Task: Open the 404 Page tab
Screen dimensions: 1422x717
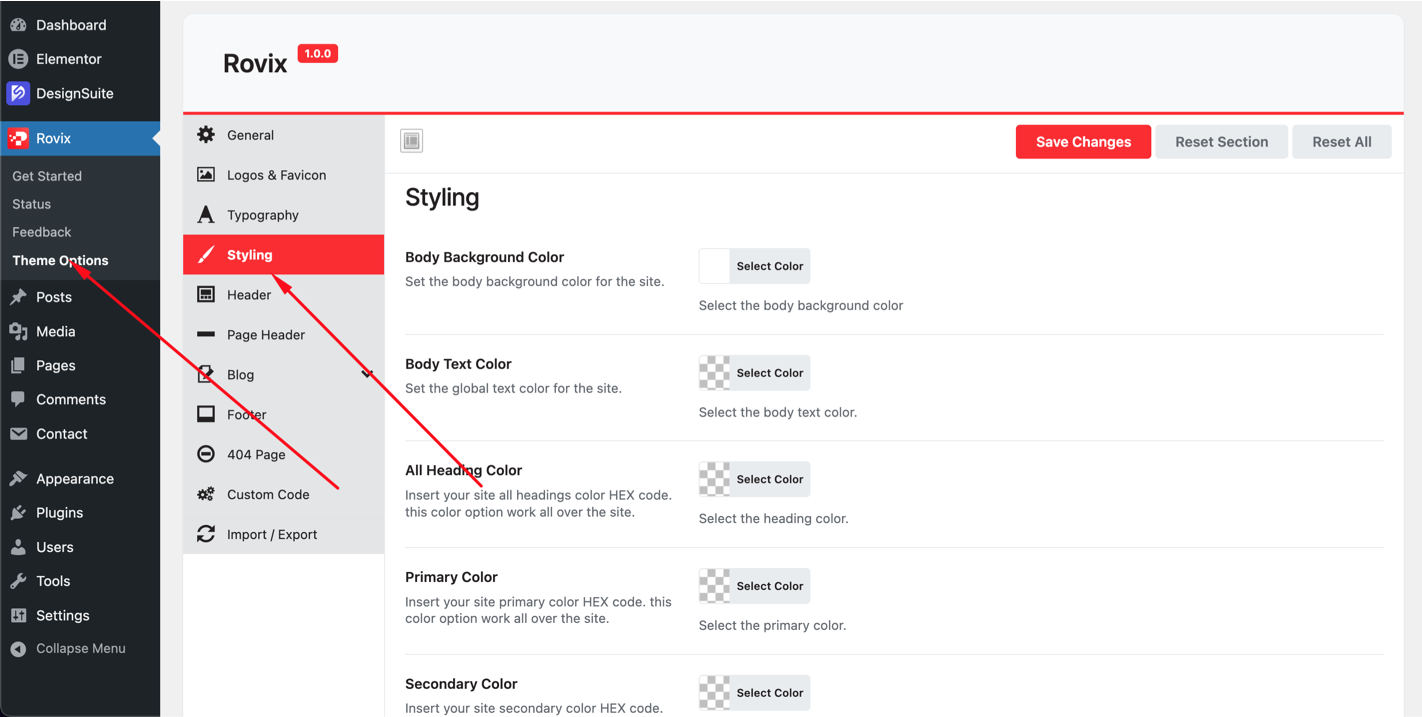Action: tap(284, 455)
